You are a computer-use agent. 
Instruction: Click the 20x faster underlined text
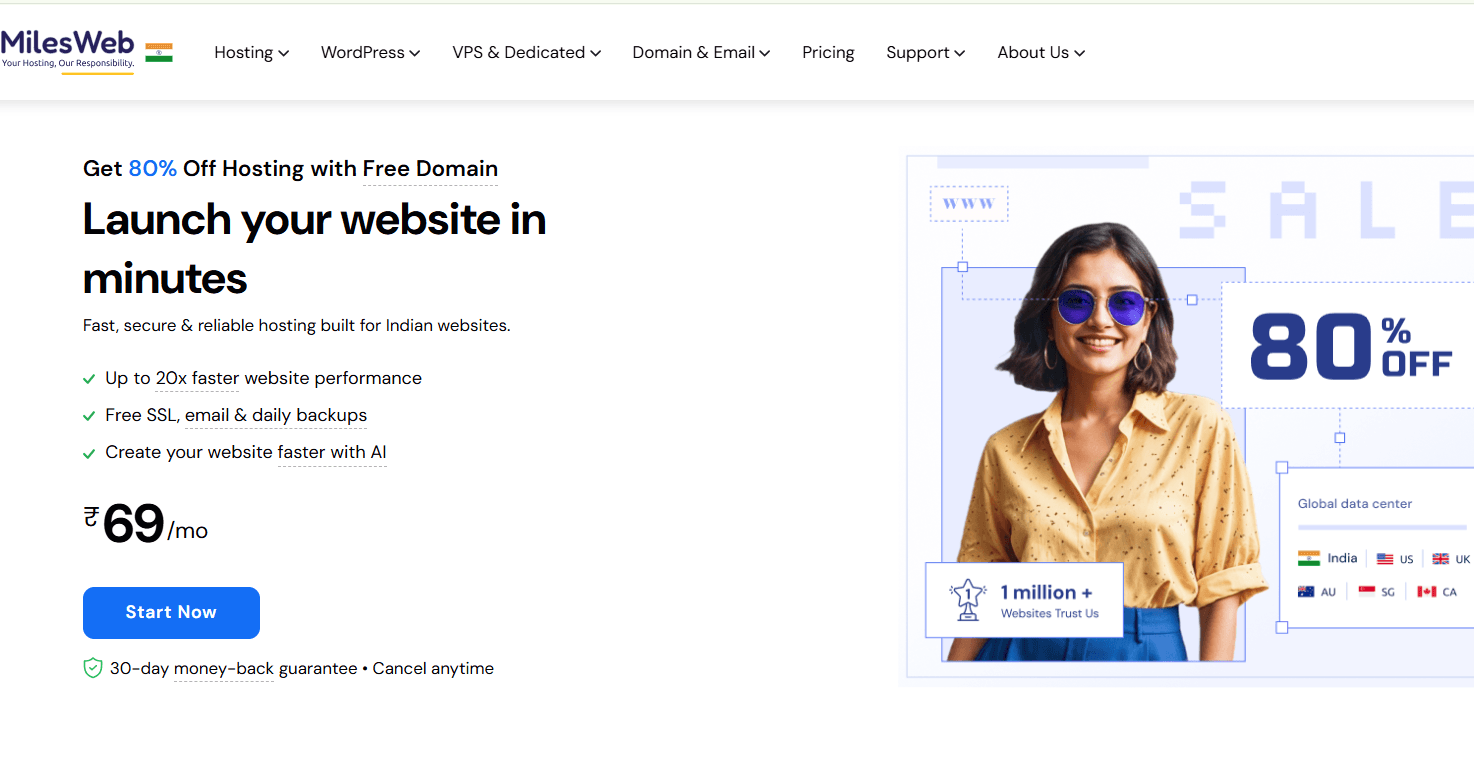(x=197, y=378)
